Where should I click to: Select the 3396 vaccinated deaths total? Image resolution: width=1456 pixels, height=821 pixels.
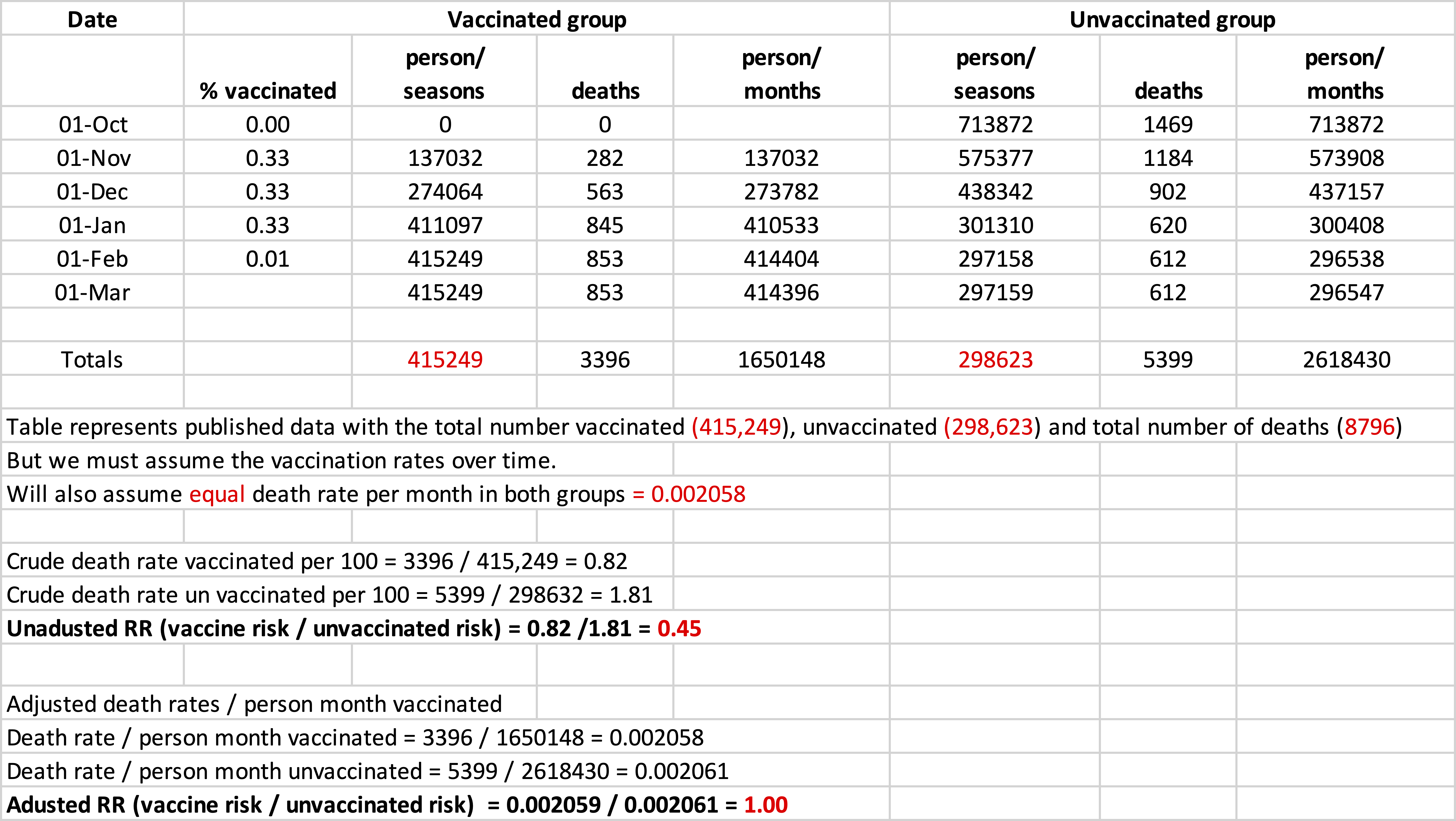click(605, 359)
